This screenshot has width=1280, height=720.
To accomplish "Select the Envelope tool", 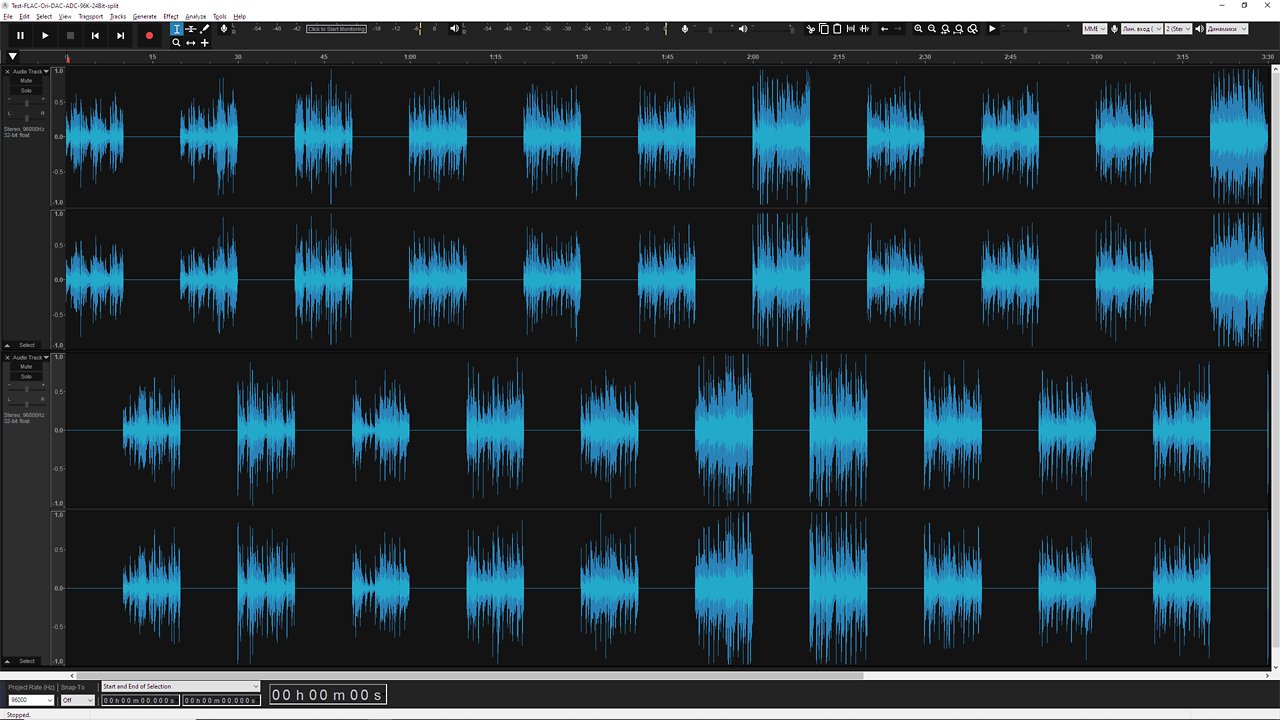I will (x=191, y=29).
